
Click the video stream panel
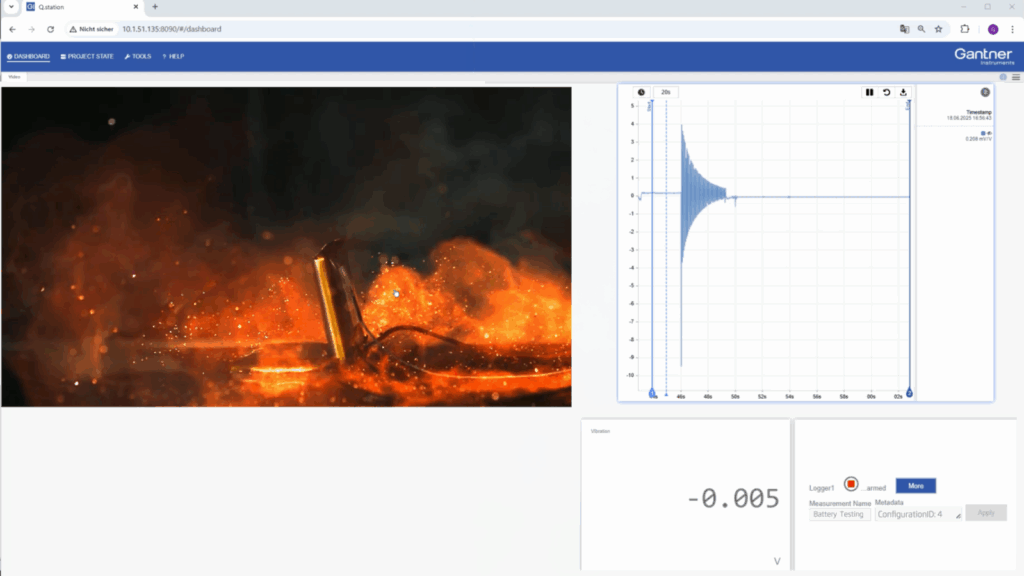click(x=286, y=247)
